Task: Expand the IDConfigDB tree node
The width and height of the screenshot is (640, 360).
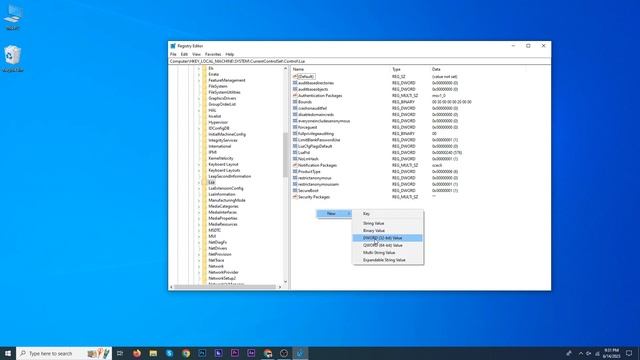Action: tap(199, 129)
